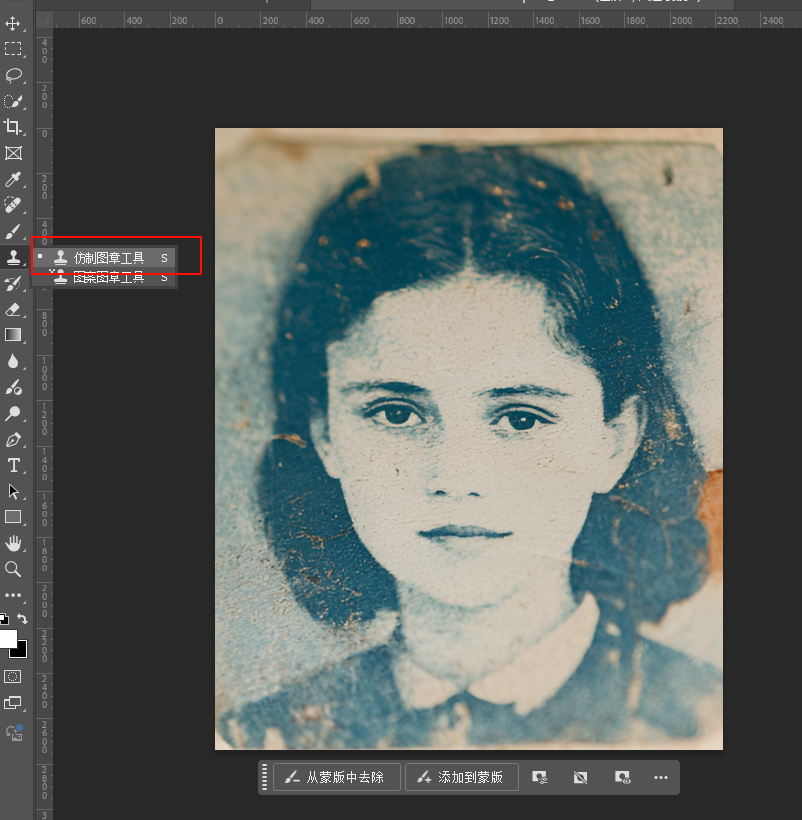Viewport: 802px width, 820px height.
Task: Select the Zoom magnifier tool
Action: (13, 569)
